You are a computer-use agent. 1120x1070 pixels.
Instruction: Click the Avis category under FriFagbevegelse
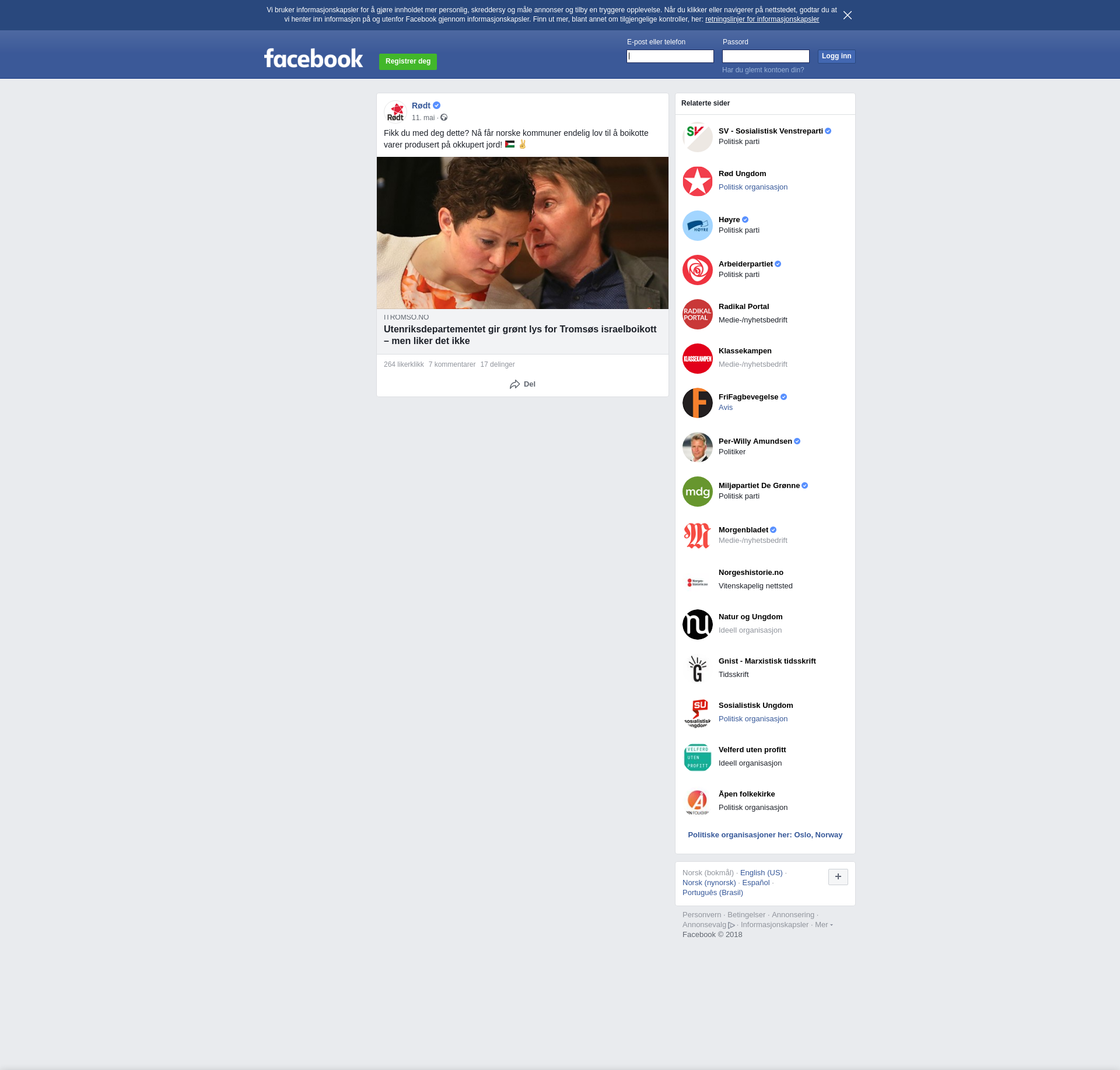click(726, 408)
